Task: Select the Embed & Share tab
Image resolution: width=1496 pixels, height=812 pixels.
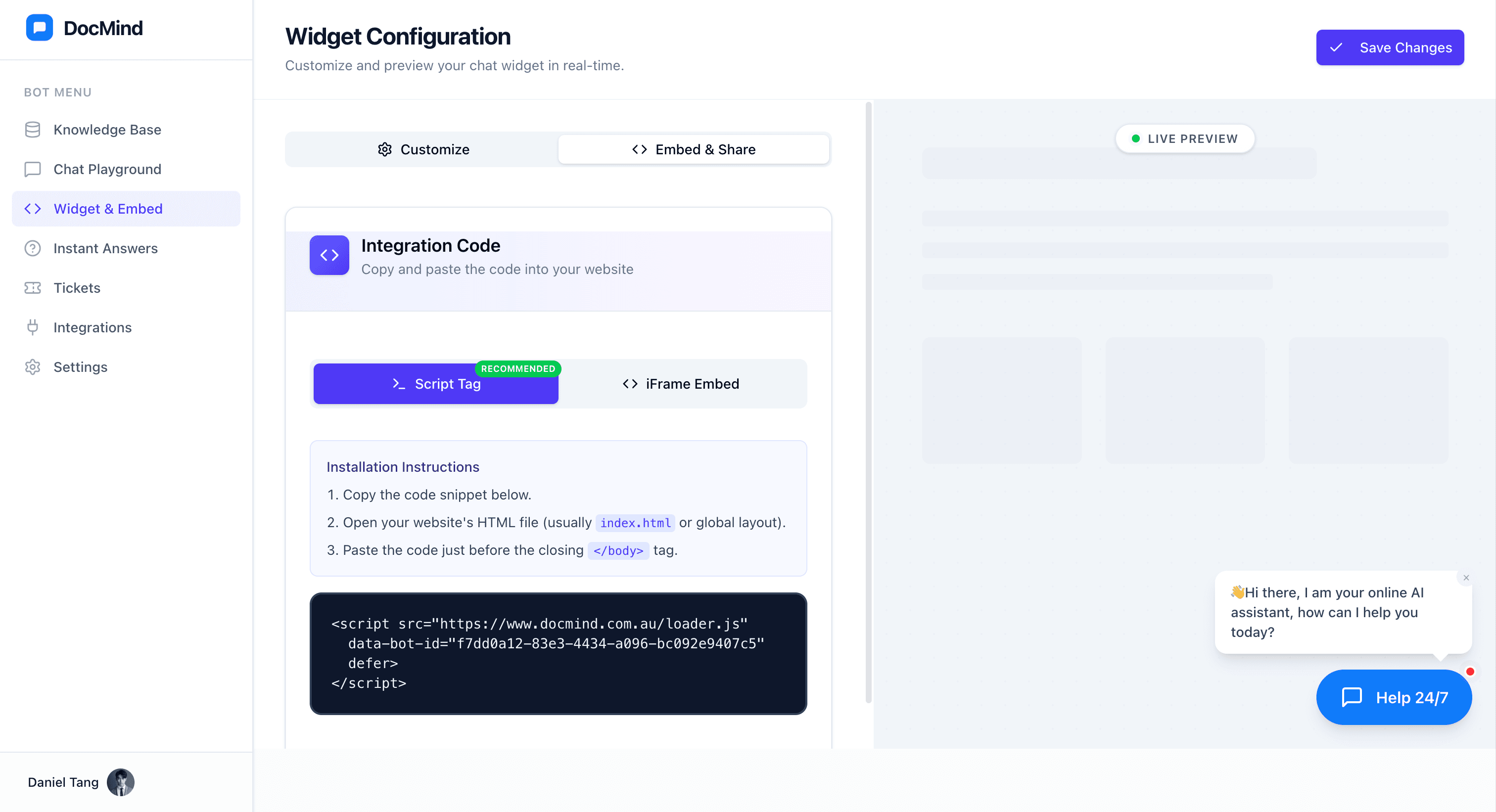Action: 694,149
